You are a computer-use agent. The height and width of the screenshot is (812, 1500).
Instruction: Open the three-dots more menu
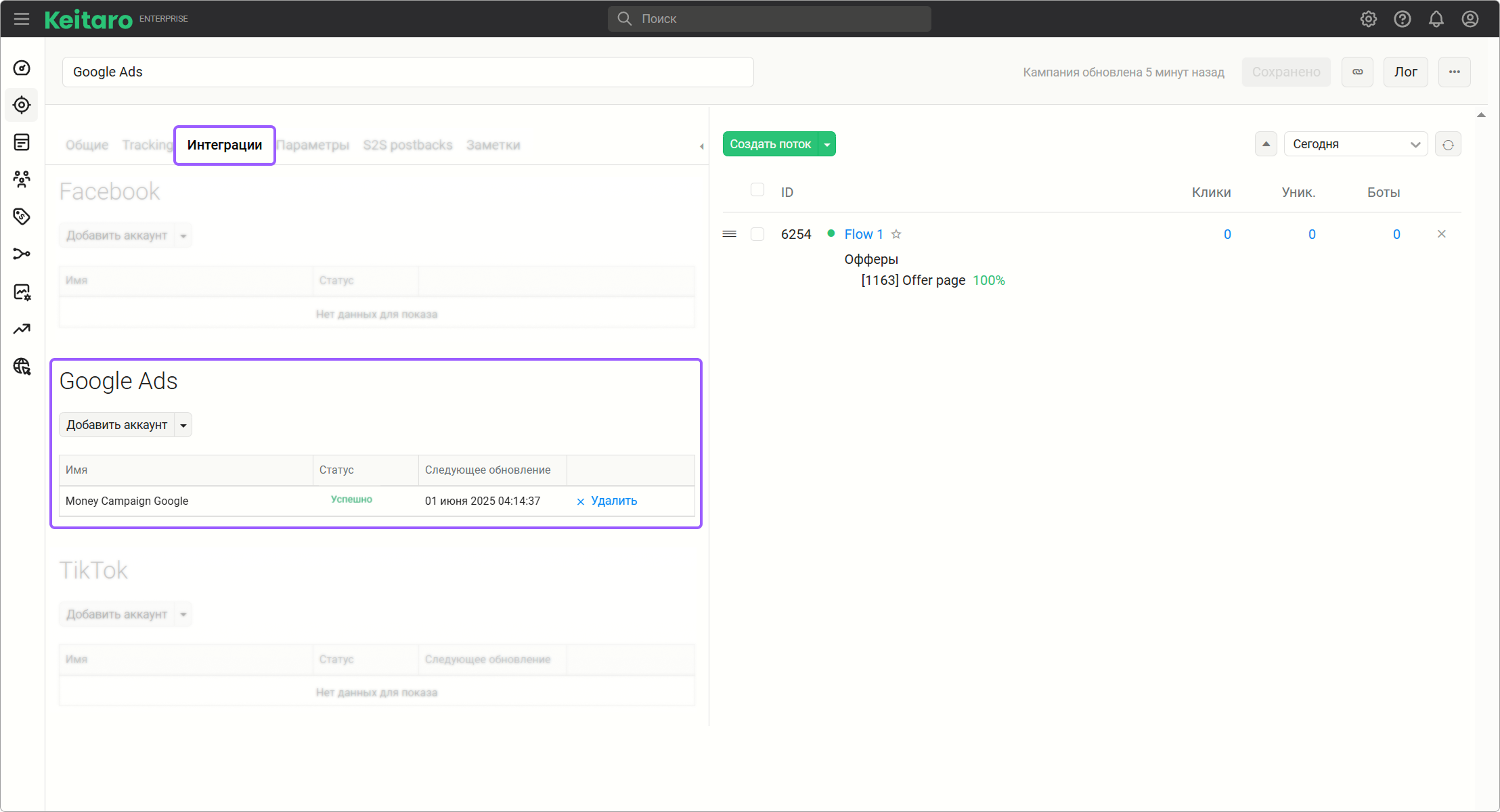click(x=1455, y=72)
